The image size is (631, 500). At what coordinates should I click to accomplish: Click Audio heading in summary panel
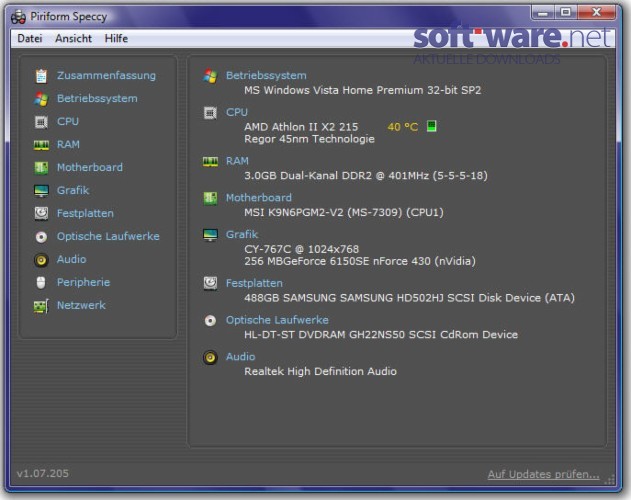tap(240, 356)
